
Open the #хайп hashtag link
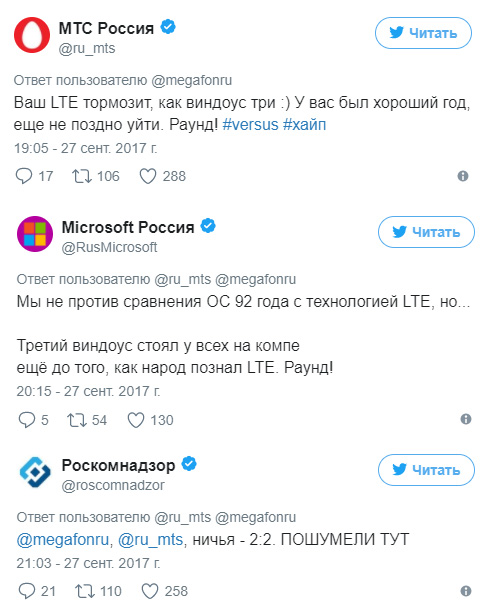304,125
